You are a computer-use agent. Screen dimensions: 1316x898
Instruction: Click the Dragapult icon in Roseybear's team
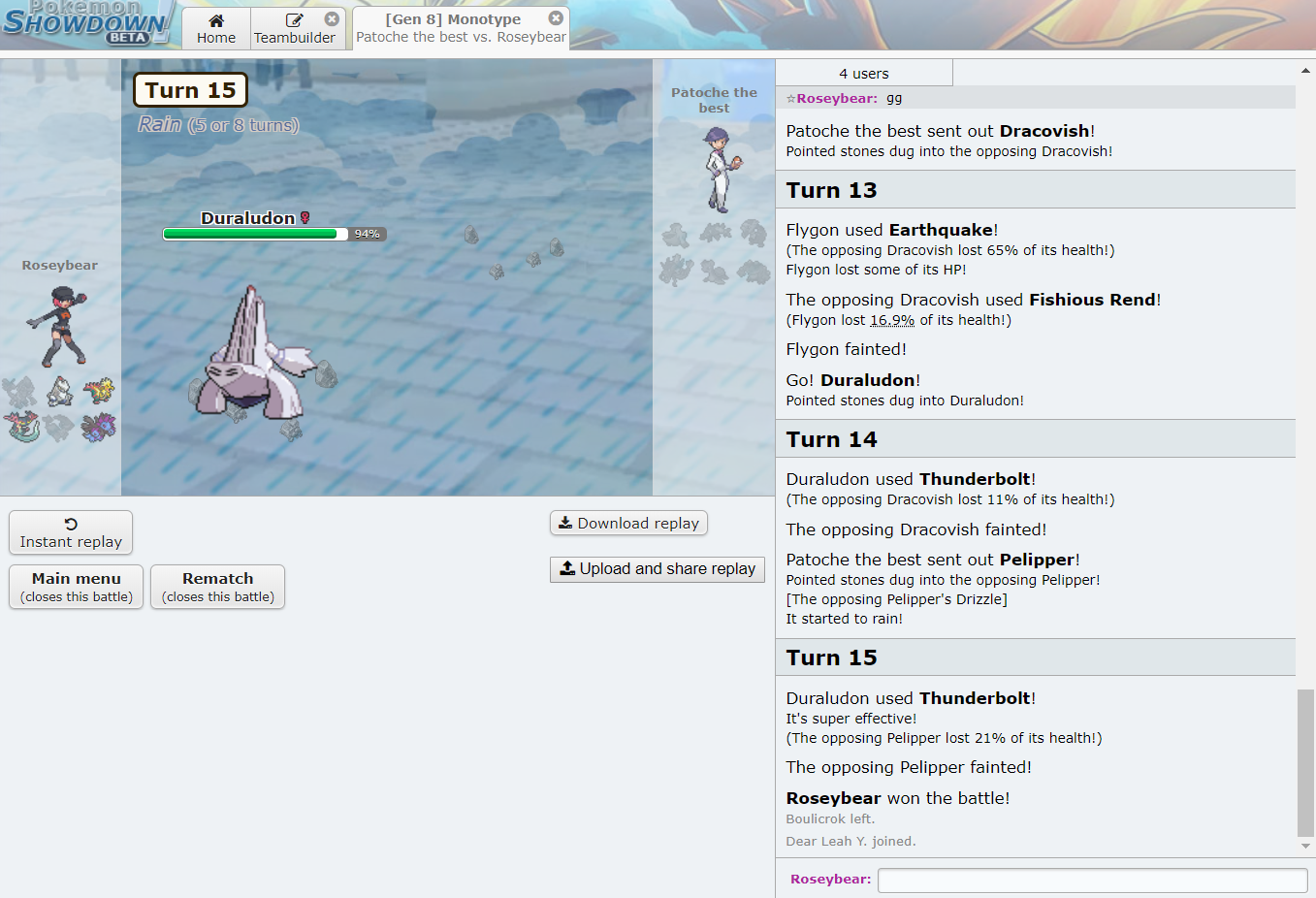coord(20,427)
